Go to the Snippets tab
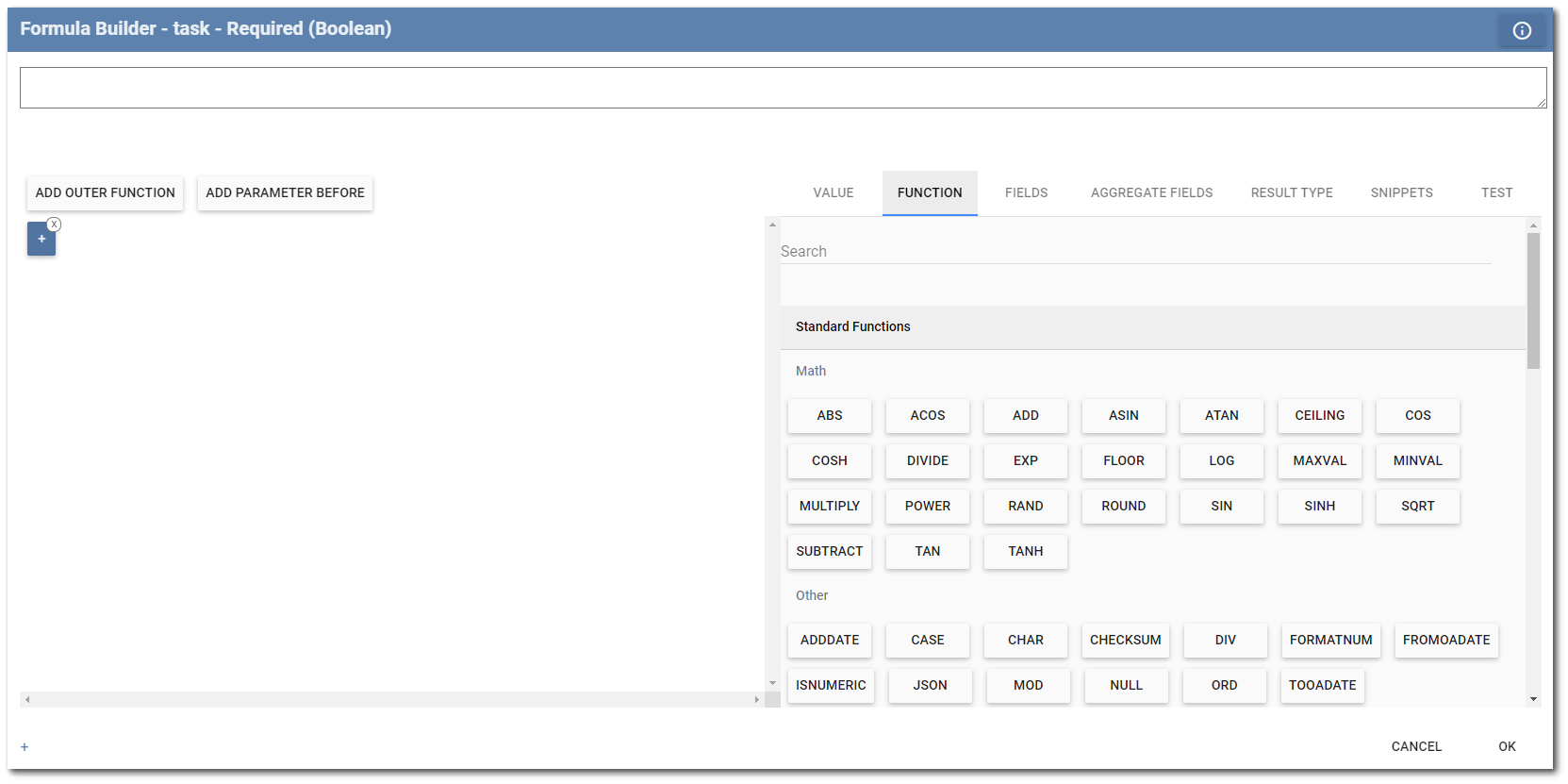Screen dimensions: 1568x784 tap(1401, 192)
